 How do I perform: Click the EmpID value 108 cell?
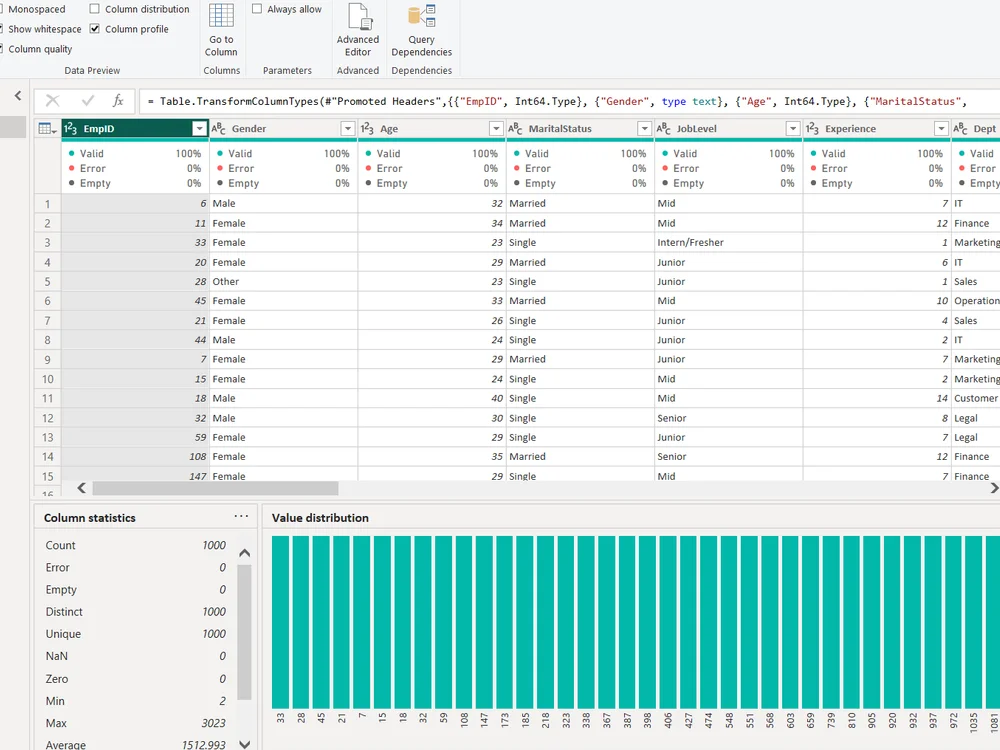[x=135, y=457]
